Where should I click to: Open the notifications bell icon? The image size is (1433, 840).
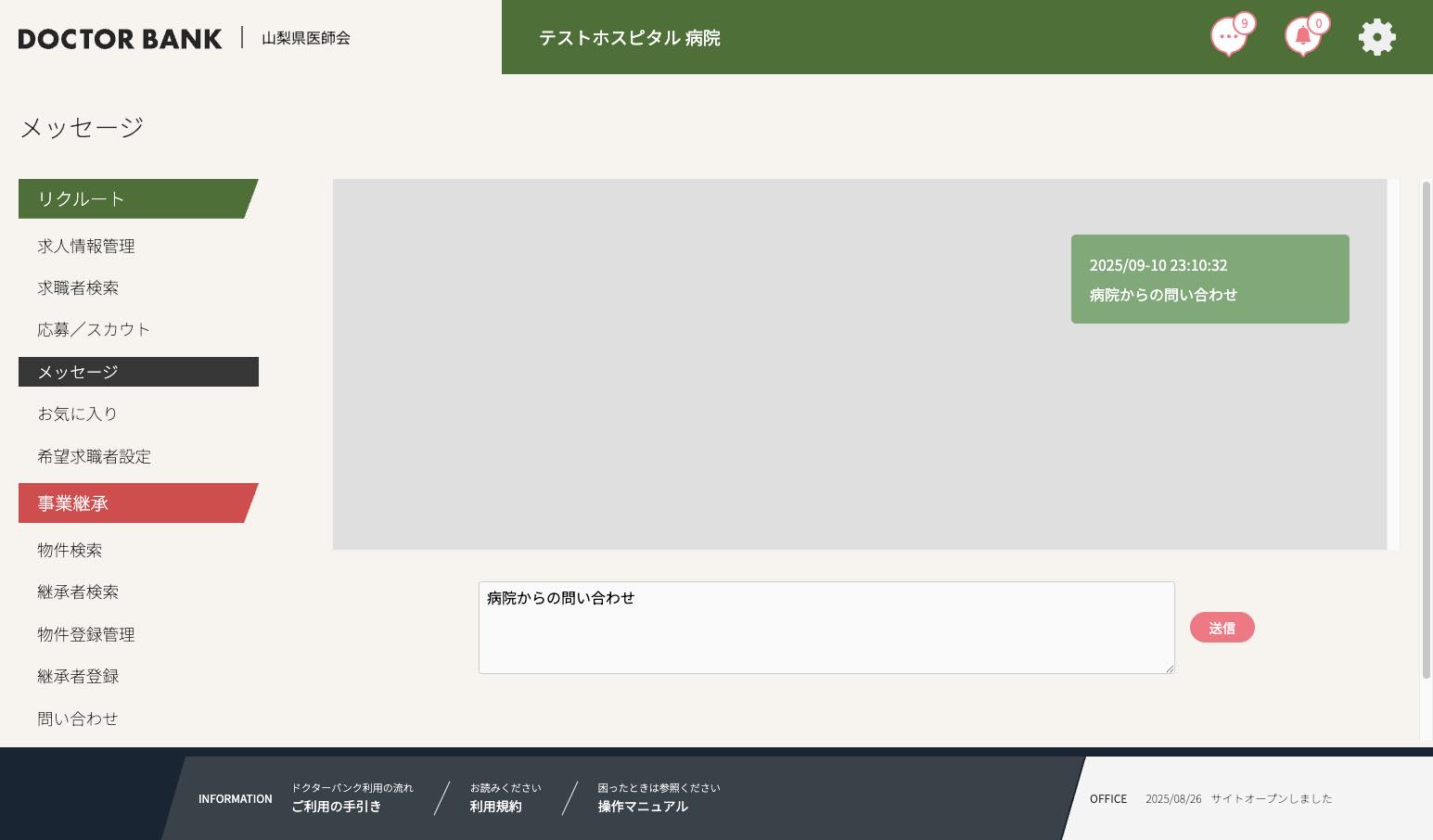(x=1303, y=37)
